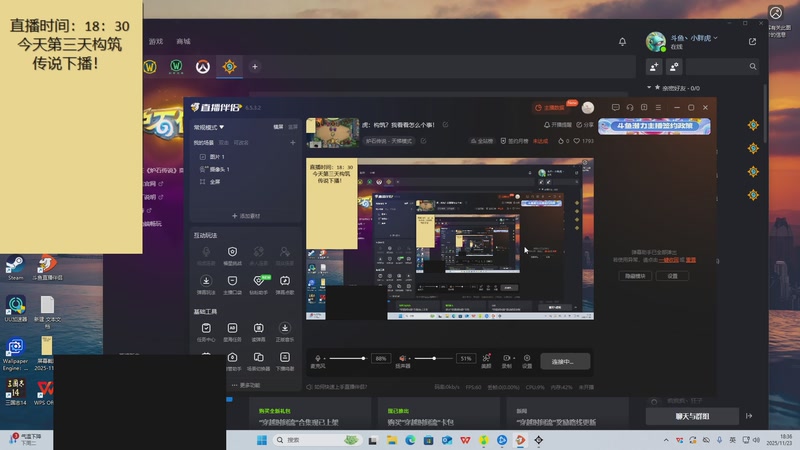The image size is (800, 450).
Task: Open the headset support icon
Action: (630, 108)
